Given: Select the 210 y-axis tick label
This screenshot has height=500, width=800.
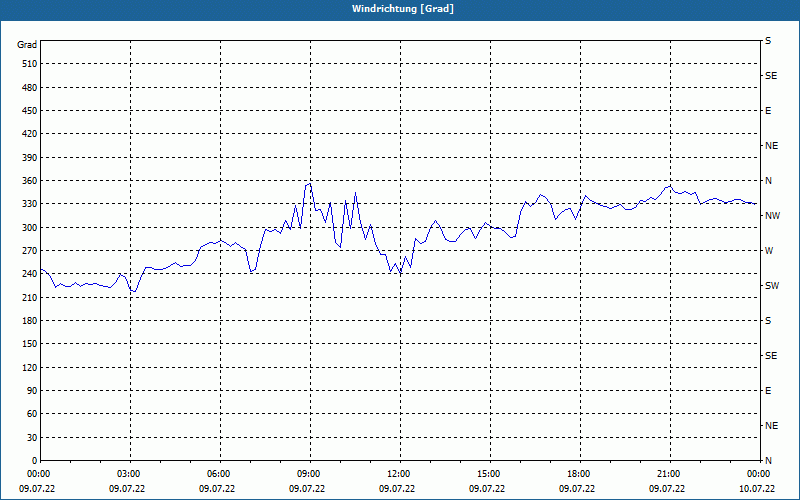Looking at the screenshot, I should [30, 297].
